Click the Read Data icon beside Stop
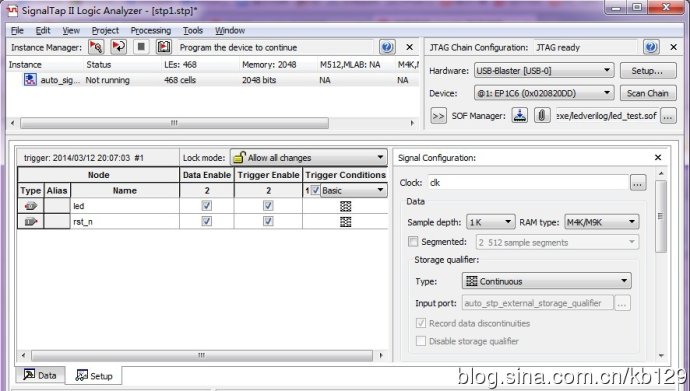Viewport: 690px width, 391px height. pos(164,47)
